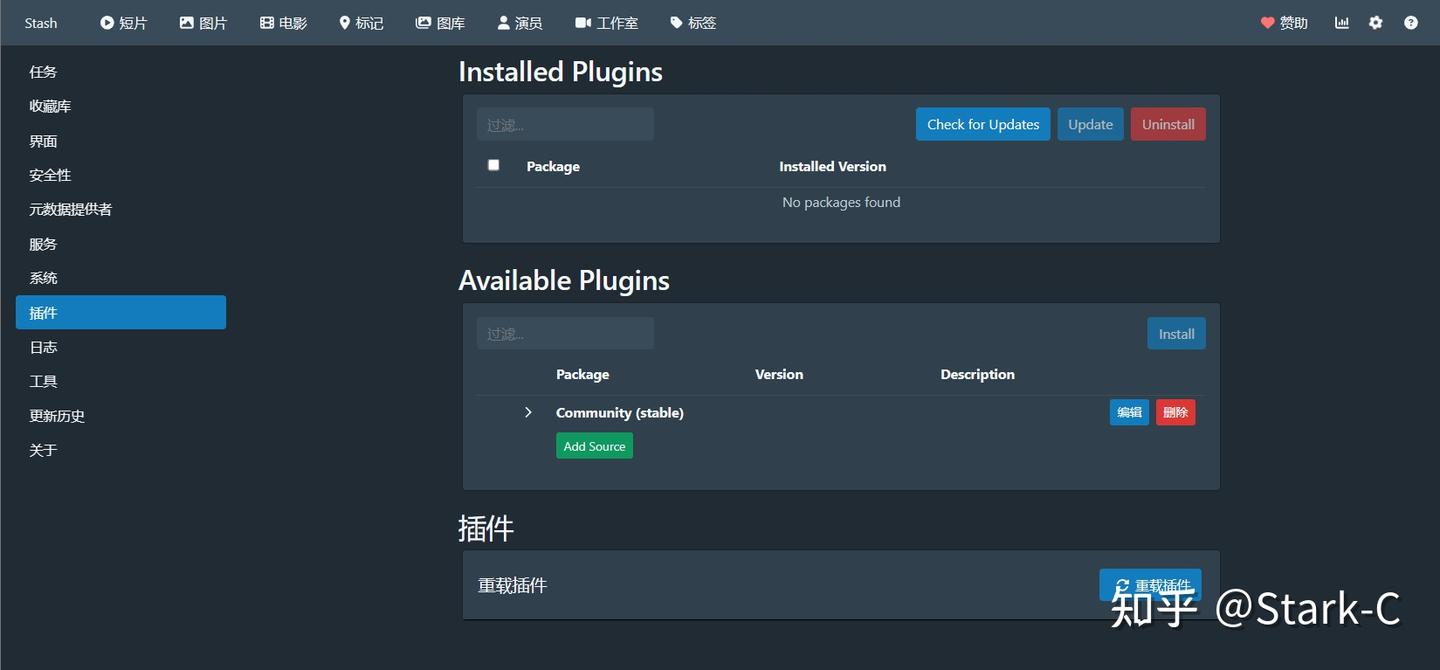
Task: Click the 赞助 heart icon
Action: (x=1283, y=22)
